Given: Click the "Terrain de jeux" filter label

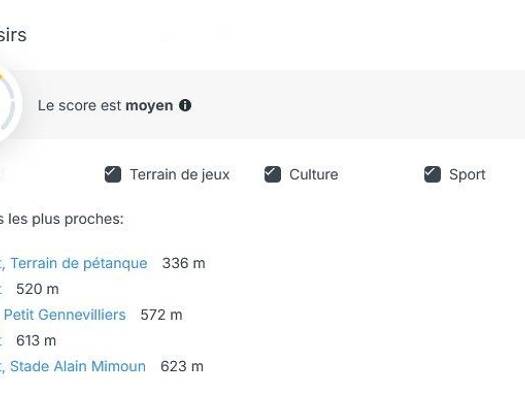Looking at the screenshot, I should coord(180,175).
